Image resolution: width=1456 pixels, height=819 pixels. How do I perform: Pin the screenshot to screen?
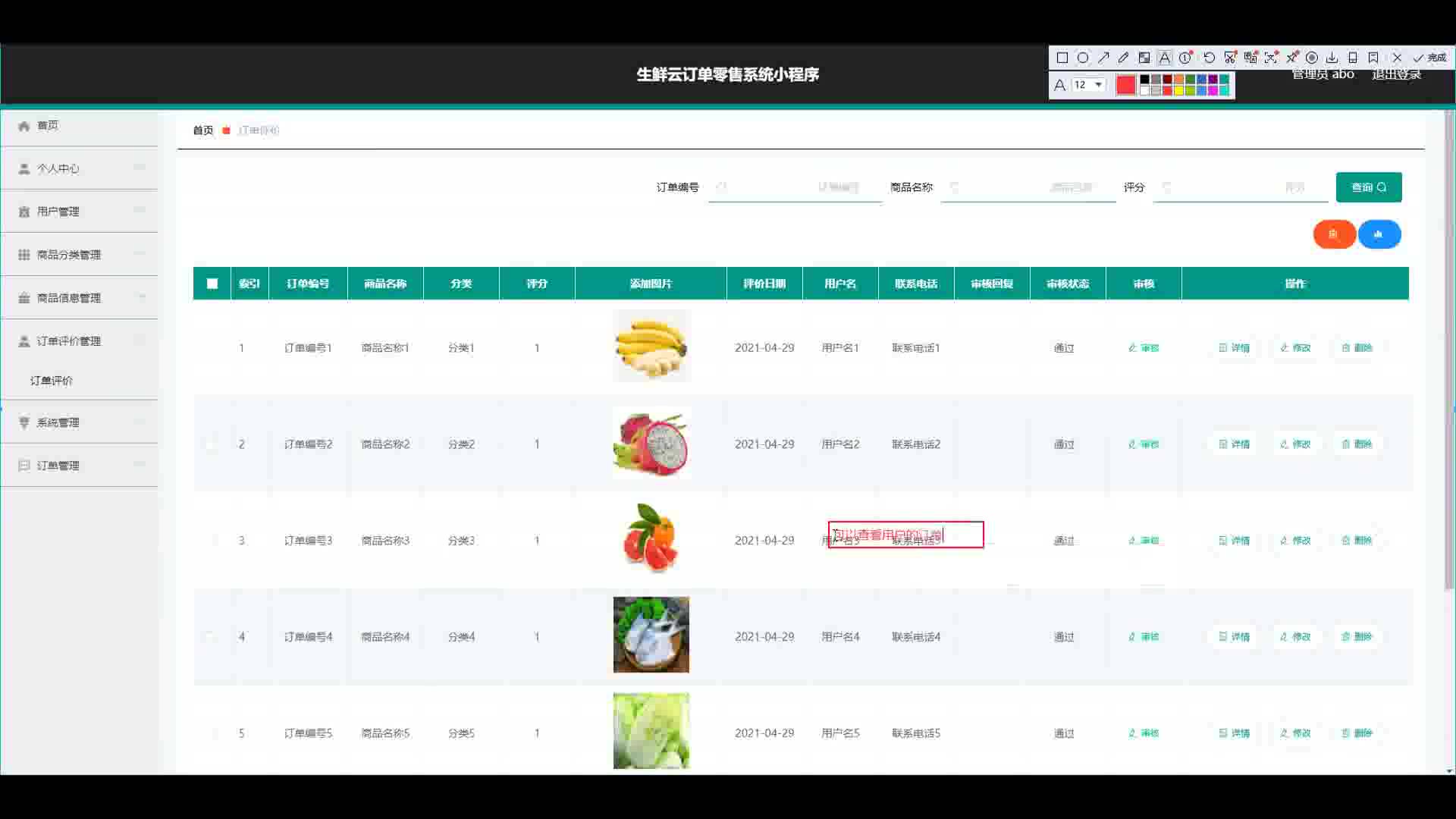1291,58
